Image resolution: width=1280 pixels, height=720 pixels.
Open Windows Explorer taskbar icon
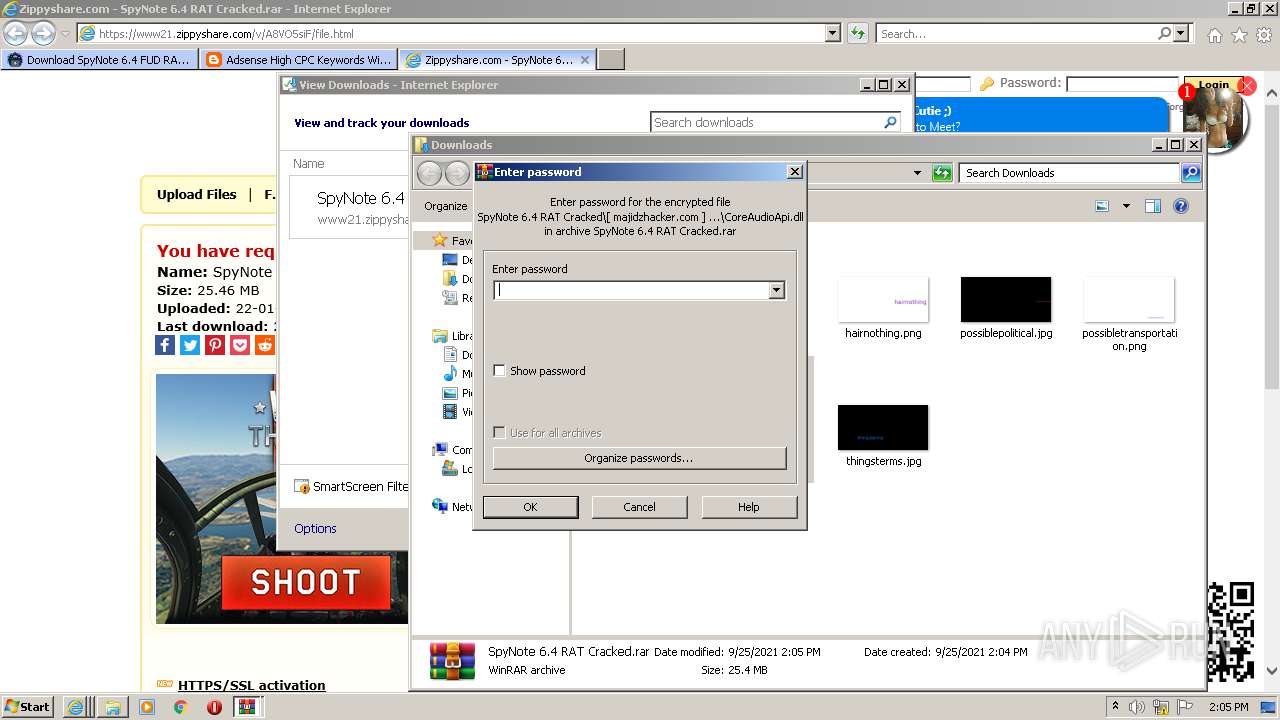point(113,707)
